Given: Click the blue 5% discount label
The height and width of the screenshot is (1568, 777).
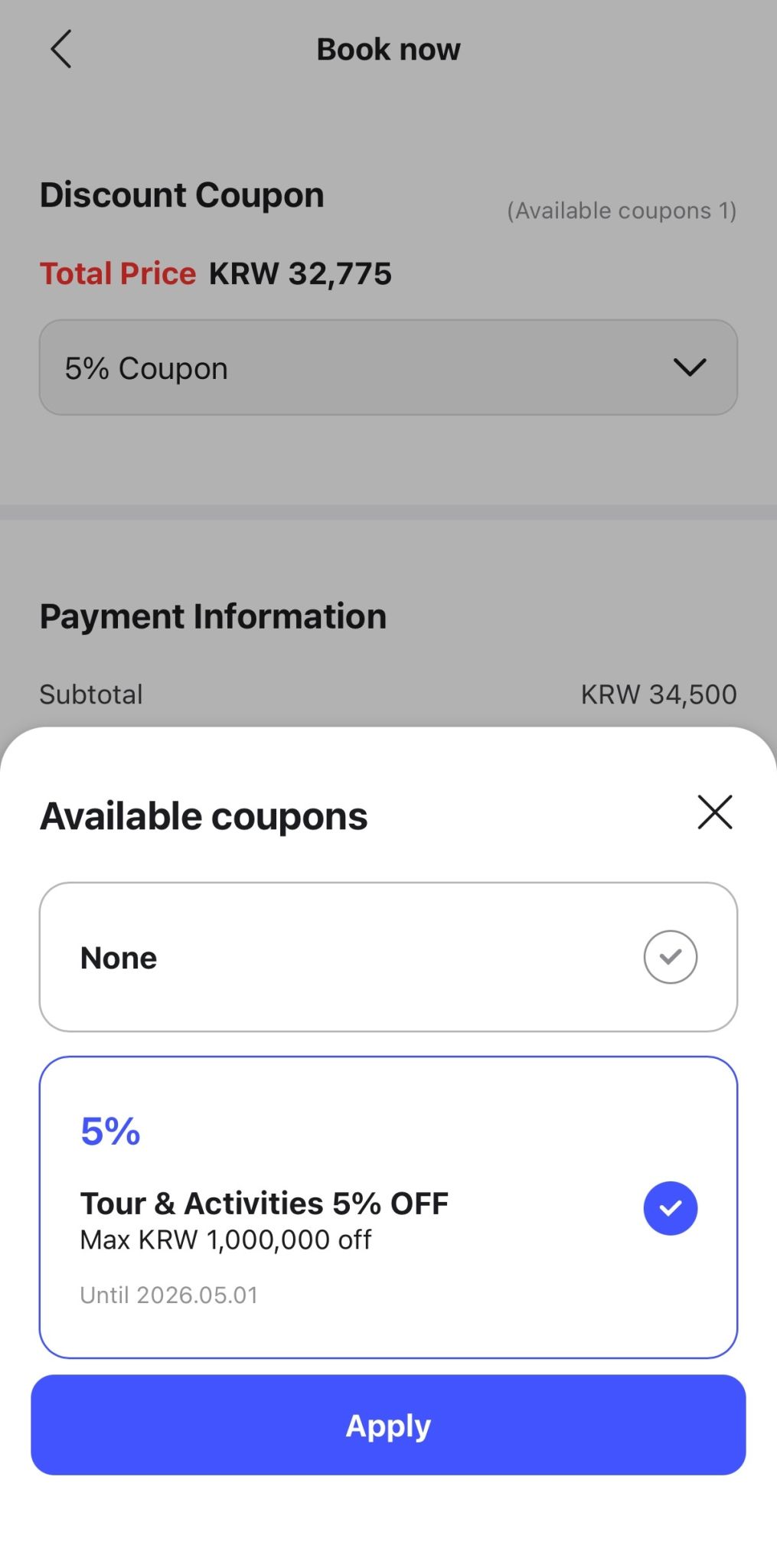Looking at the screenshot, I should coord(110,1131).
